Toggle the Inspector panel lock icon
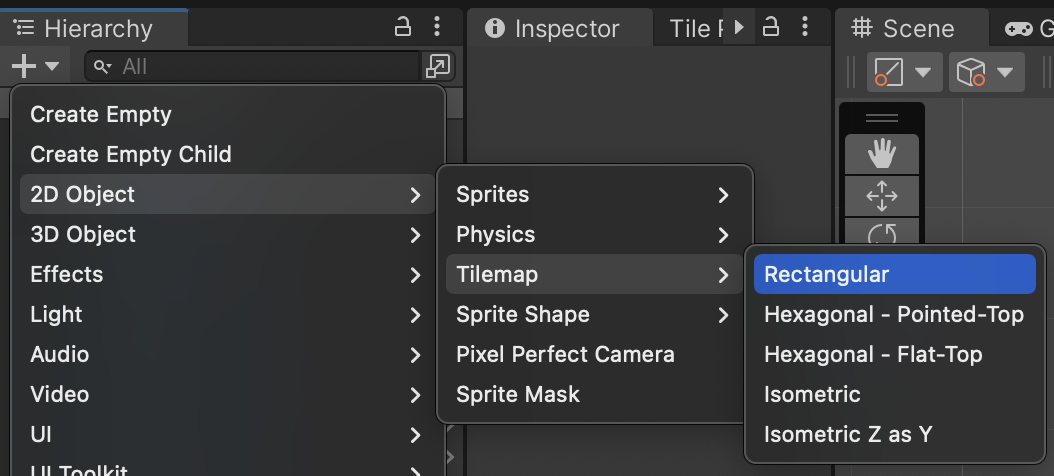Image resolution: width=1054 pixels, height=476 pixels. [771, 27]
